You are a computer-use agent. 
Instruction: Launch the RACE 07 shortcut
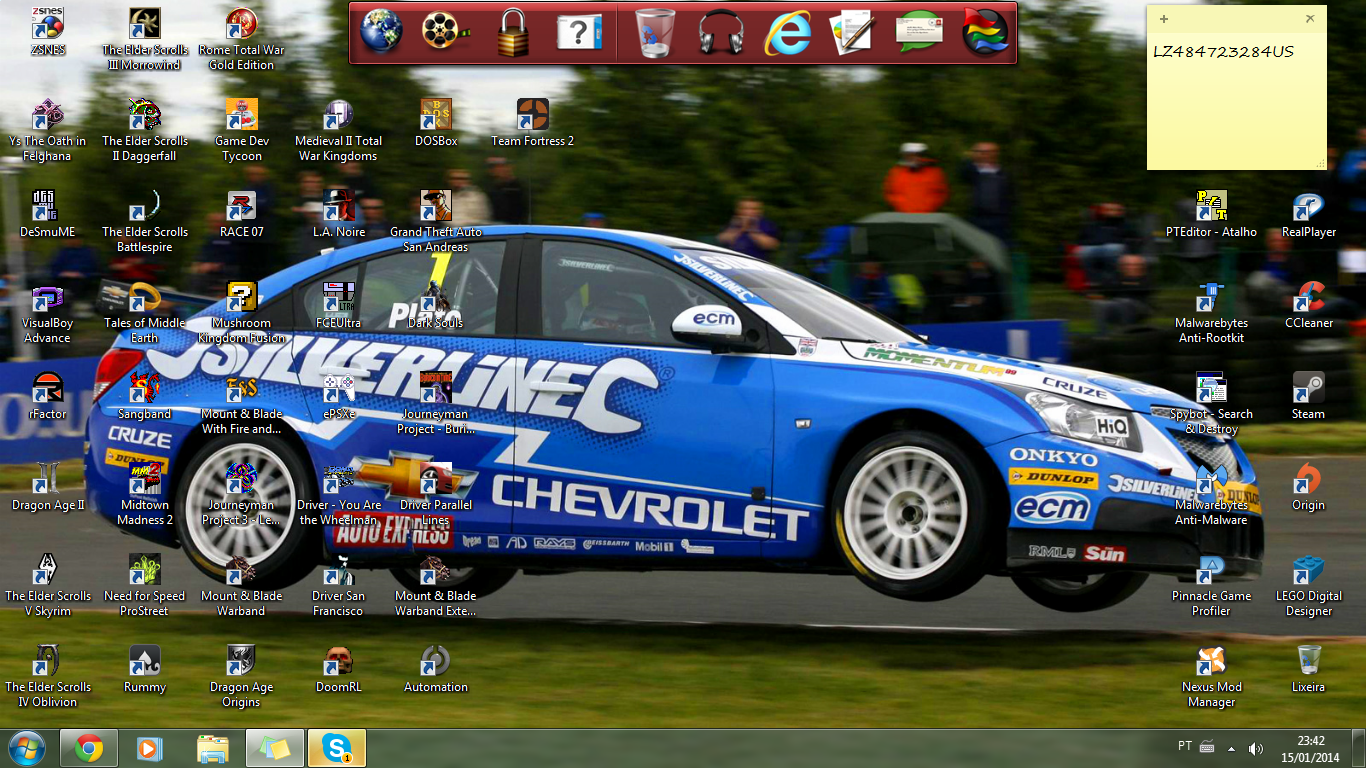click(x=241, y=214)
